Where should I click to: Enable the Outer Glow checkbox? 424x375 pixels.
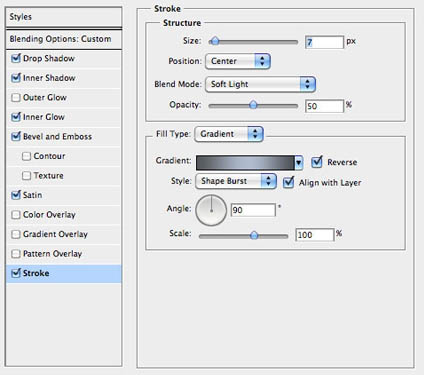click(16, 98)
